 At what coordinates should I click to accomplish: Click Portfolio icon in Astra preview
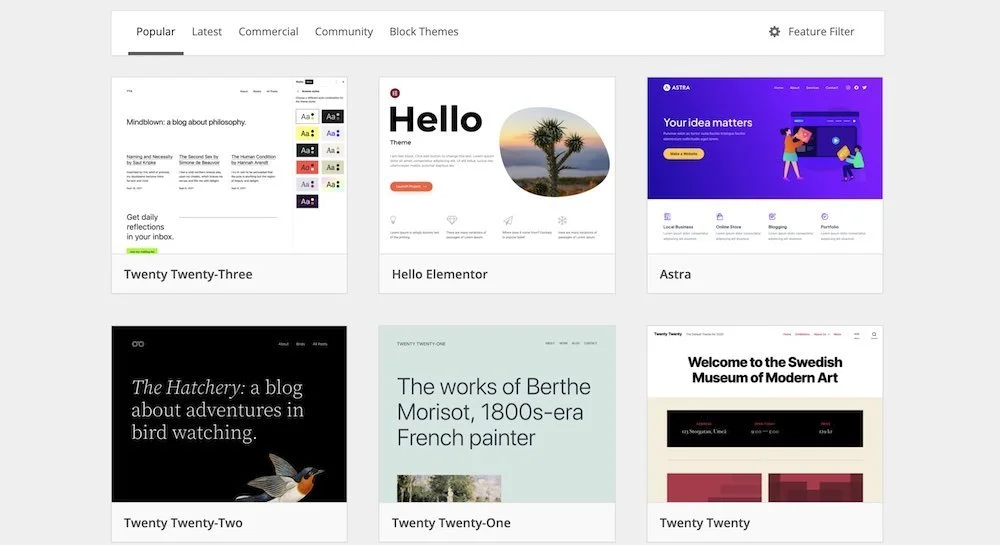pyautogui.click(x=825, y=217)
